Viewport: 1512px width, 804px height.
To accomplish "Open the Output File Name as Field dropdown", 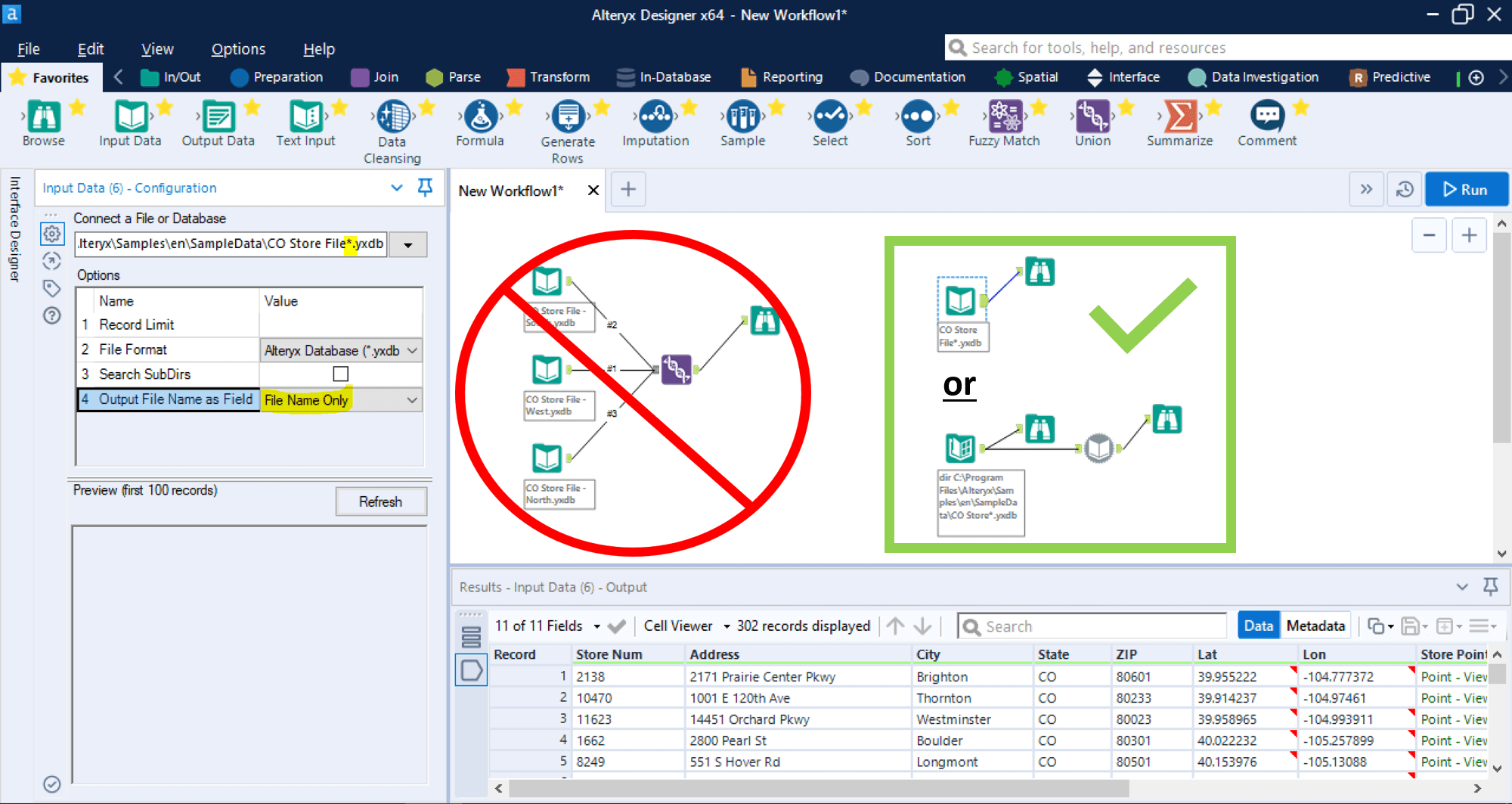I will (x=412, y=399).
